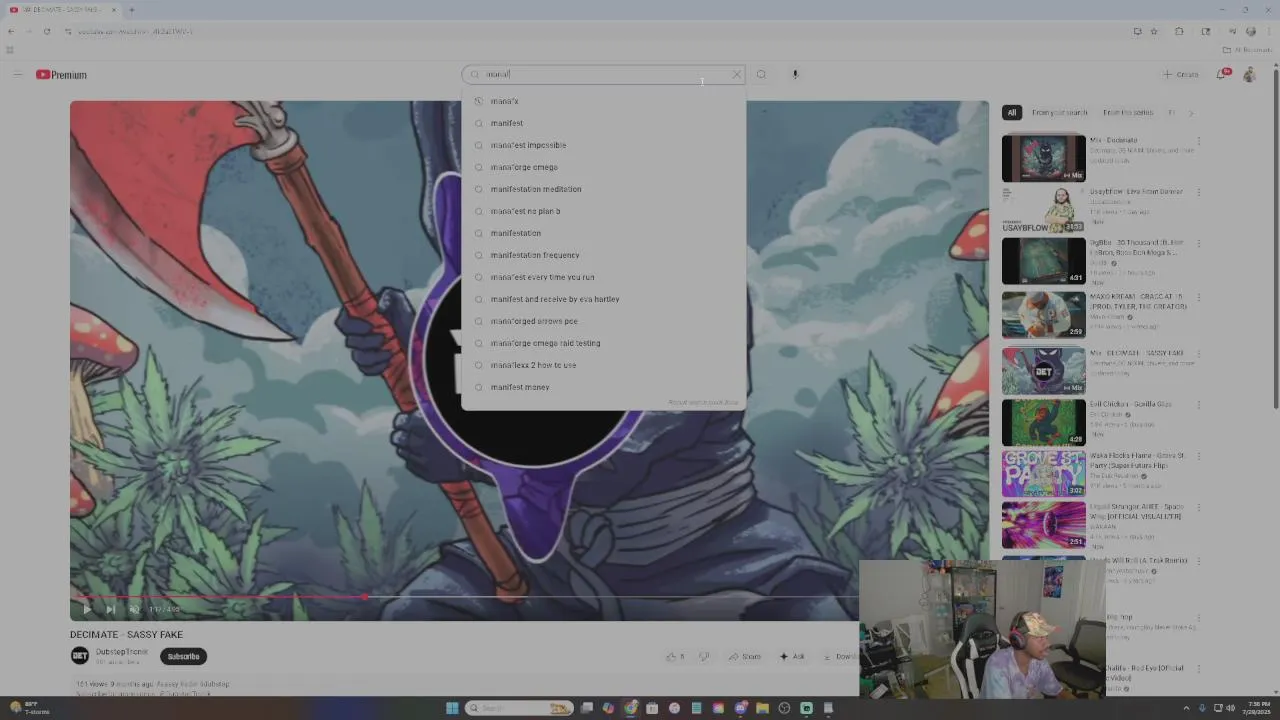Open the notifications bell
This screenshot has width=1280, height=720.
tap(1223, 75)
